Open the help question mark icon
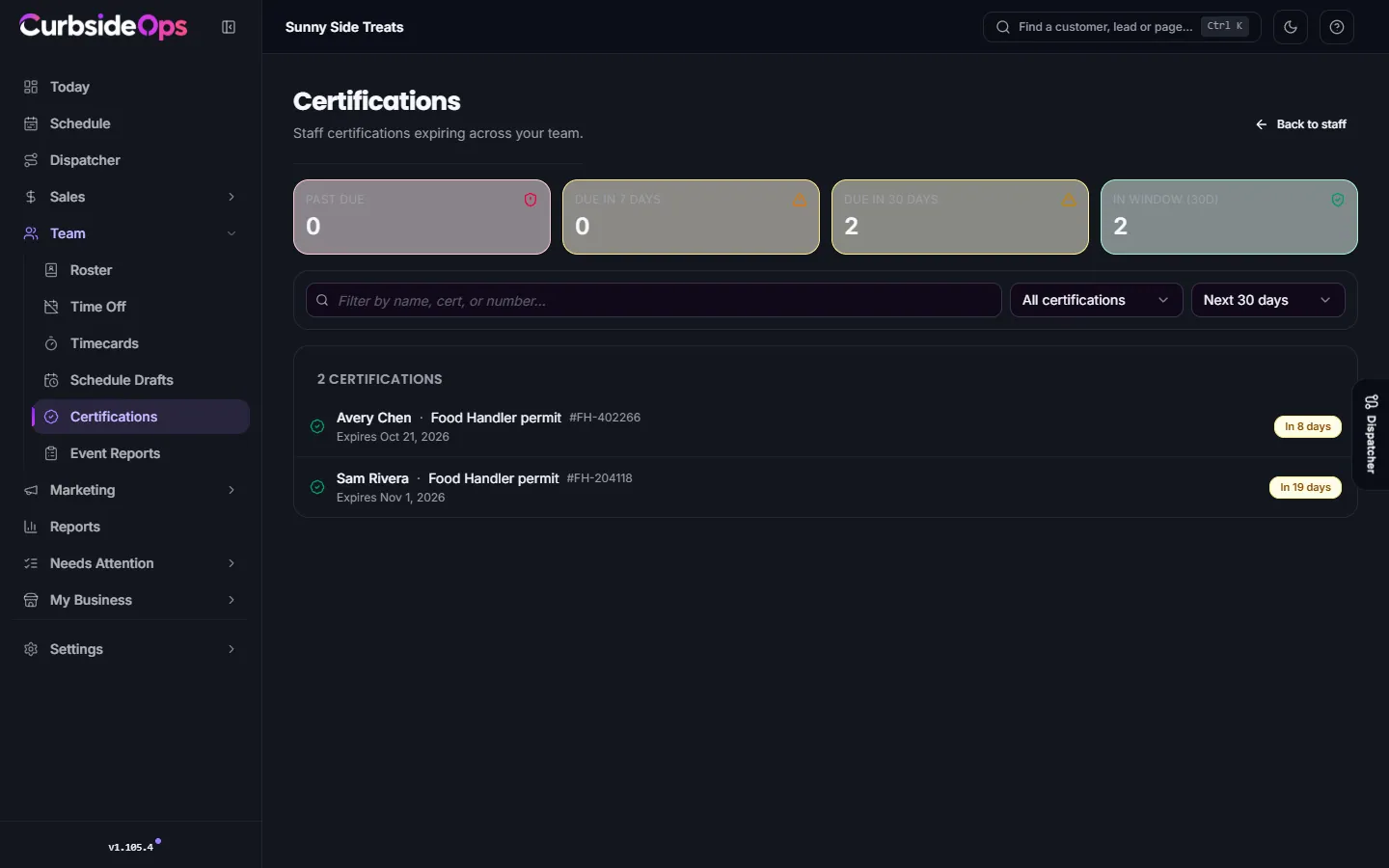 click(x=1337, y=27)
